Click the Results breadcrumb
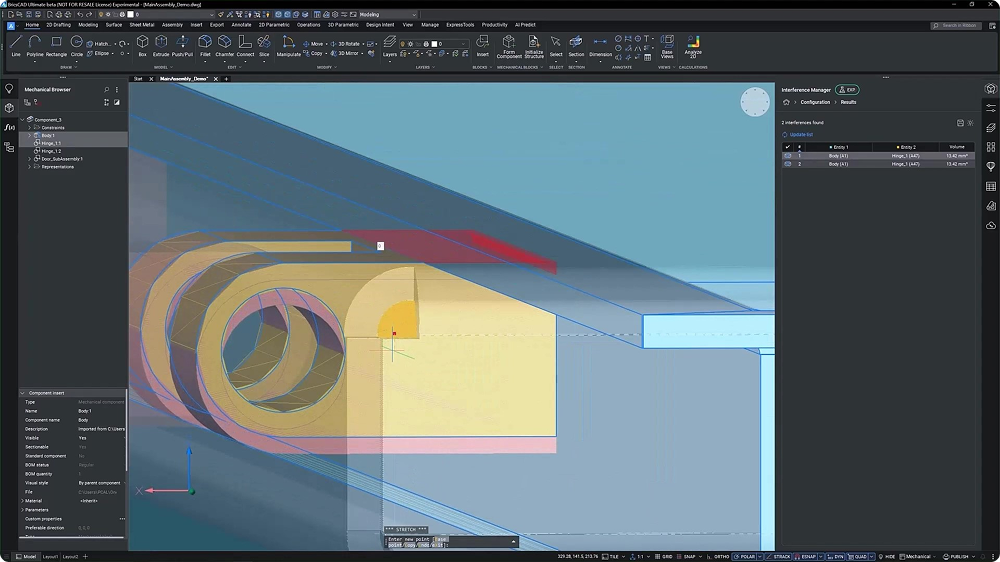1000x562 pixels. (x=848, y=102)
